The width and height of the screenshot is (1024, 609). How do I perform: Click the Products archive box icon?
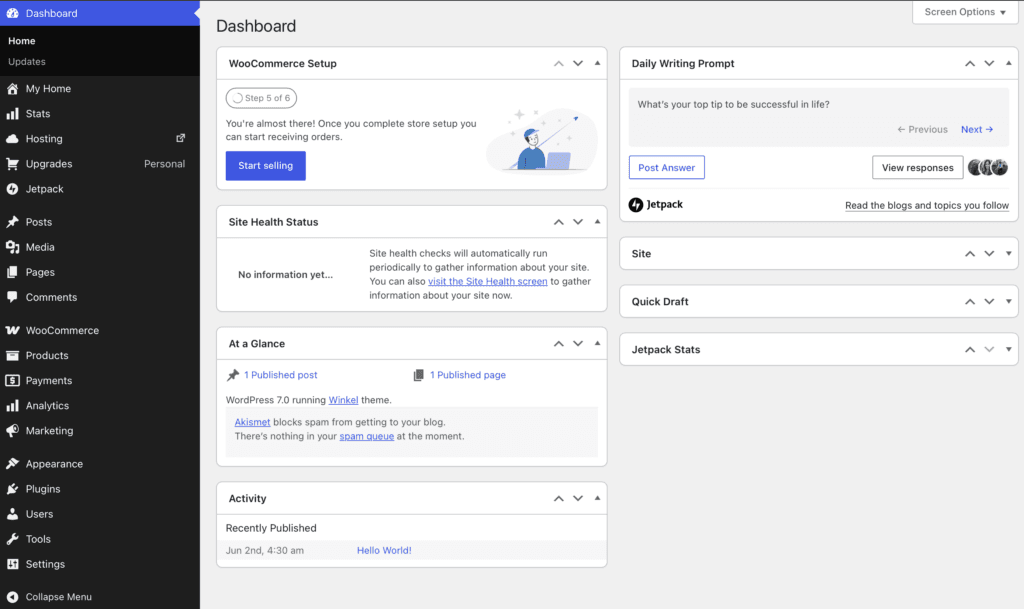coord(12,355)
